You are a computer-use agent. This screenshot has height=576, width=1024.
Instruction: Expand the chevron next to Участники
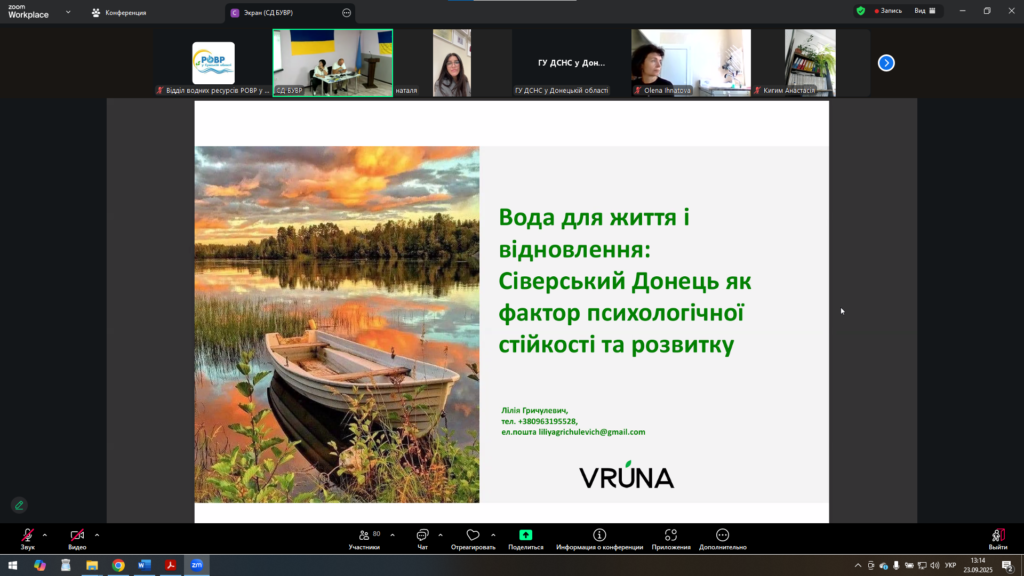pos(392,534)
